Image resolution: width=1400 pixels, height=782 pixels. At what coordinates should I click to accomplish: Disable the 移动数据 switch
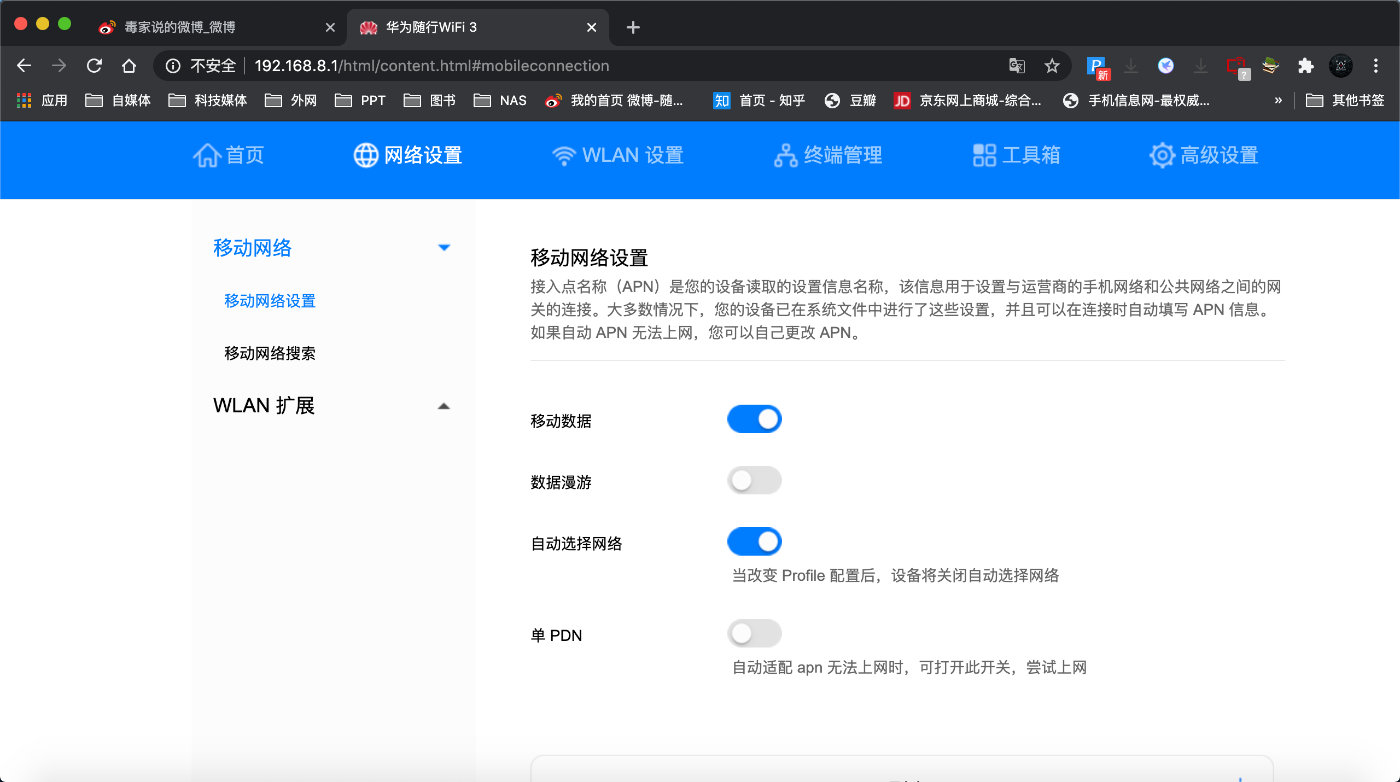tap(754, 418)
